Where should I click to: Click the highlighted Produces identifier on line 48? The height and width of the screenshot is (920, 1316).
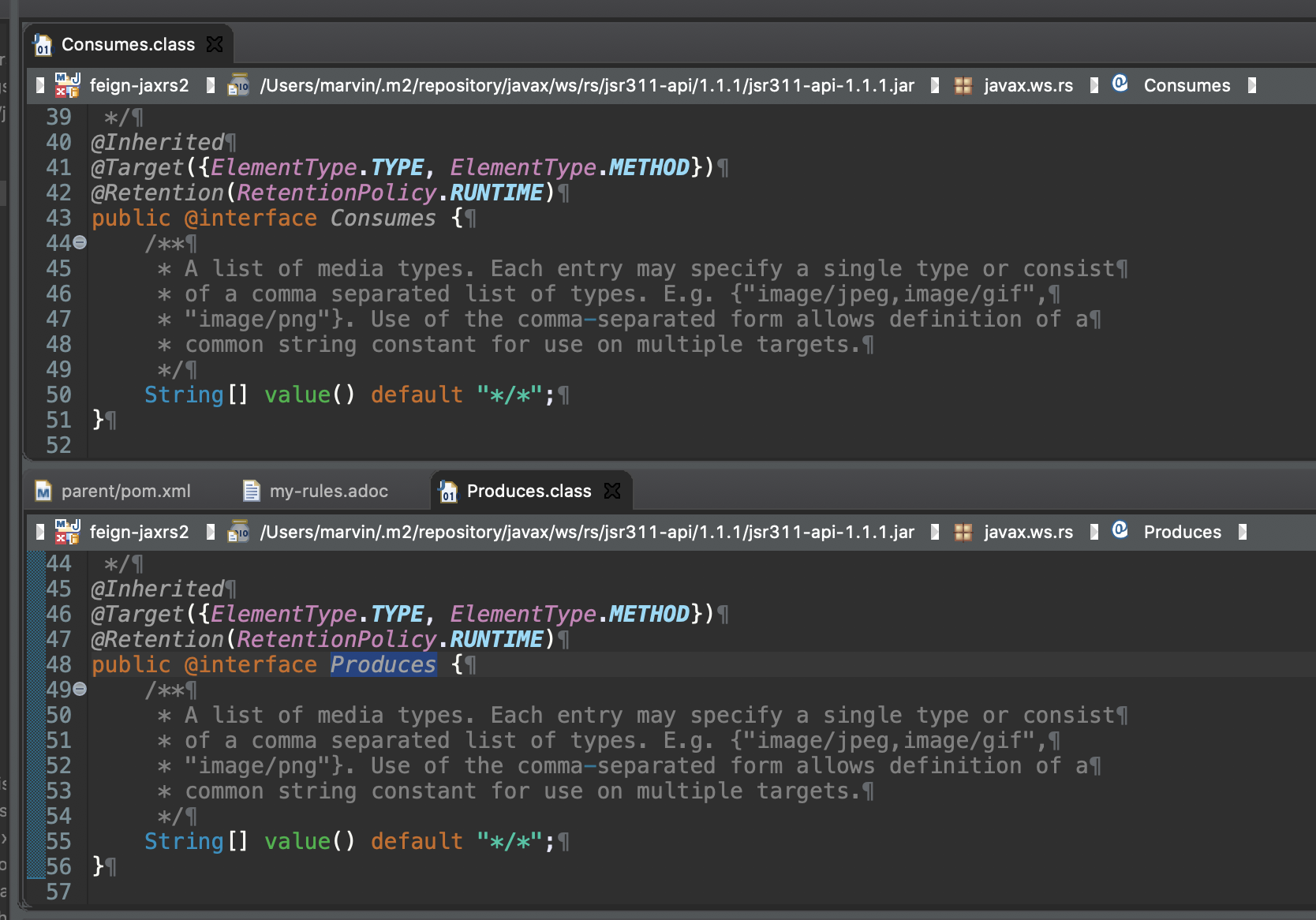[x=383, y=664]
